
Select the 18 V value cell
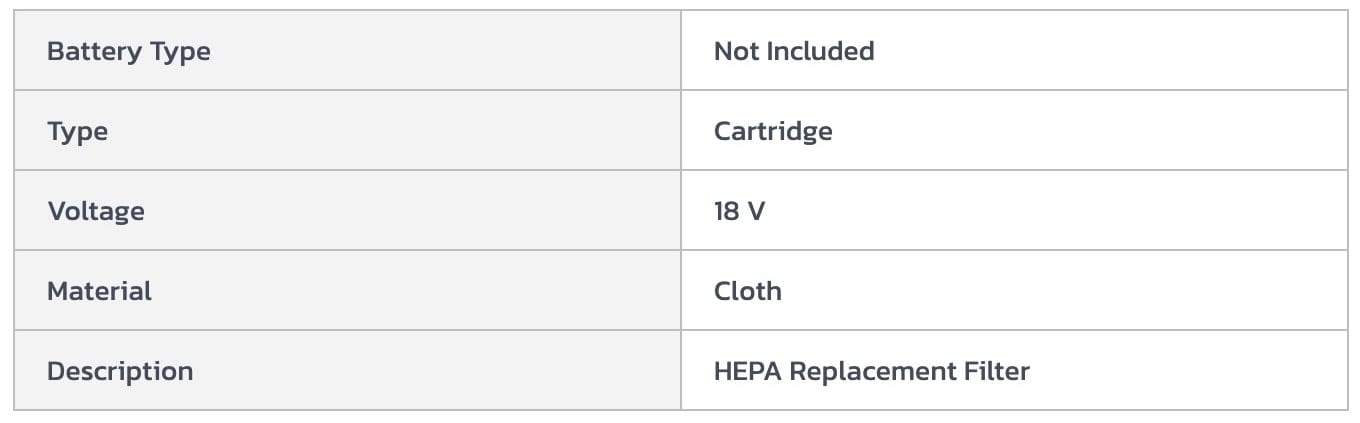coord(739,211)
